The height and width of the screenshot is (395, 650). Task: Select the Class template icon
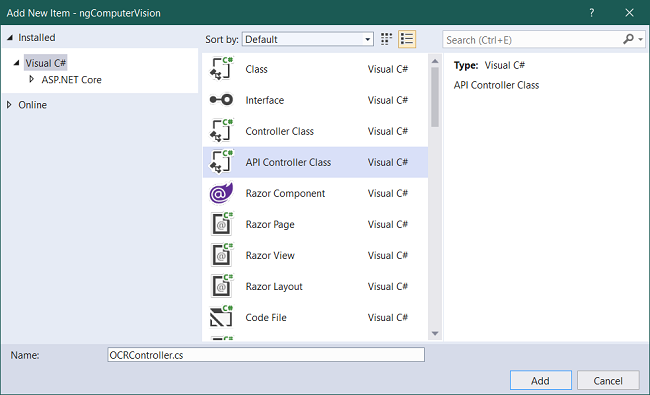(x=221, y=69)
